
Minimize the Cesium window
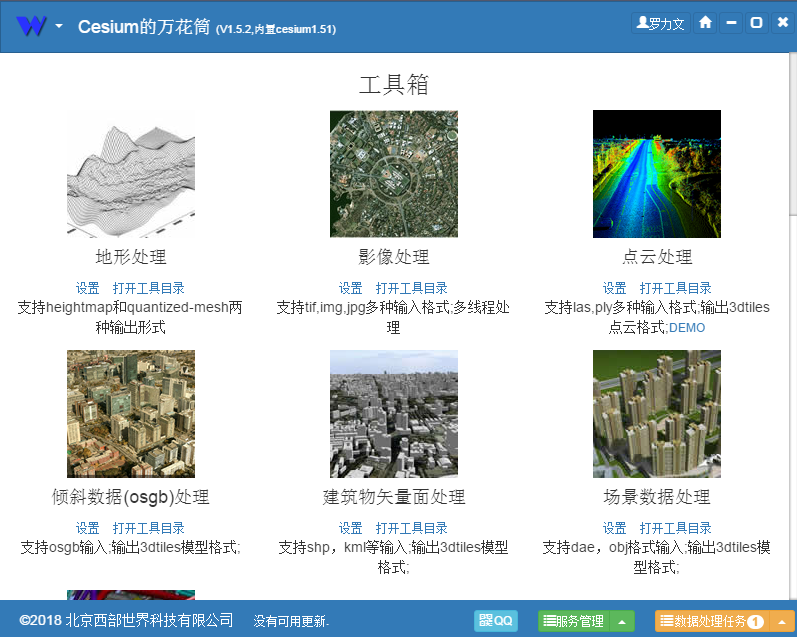pos(731,23)
